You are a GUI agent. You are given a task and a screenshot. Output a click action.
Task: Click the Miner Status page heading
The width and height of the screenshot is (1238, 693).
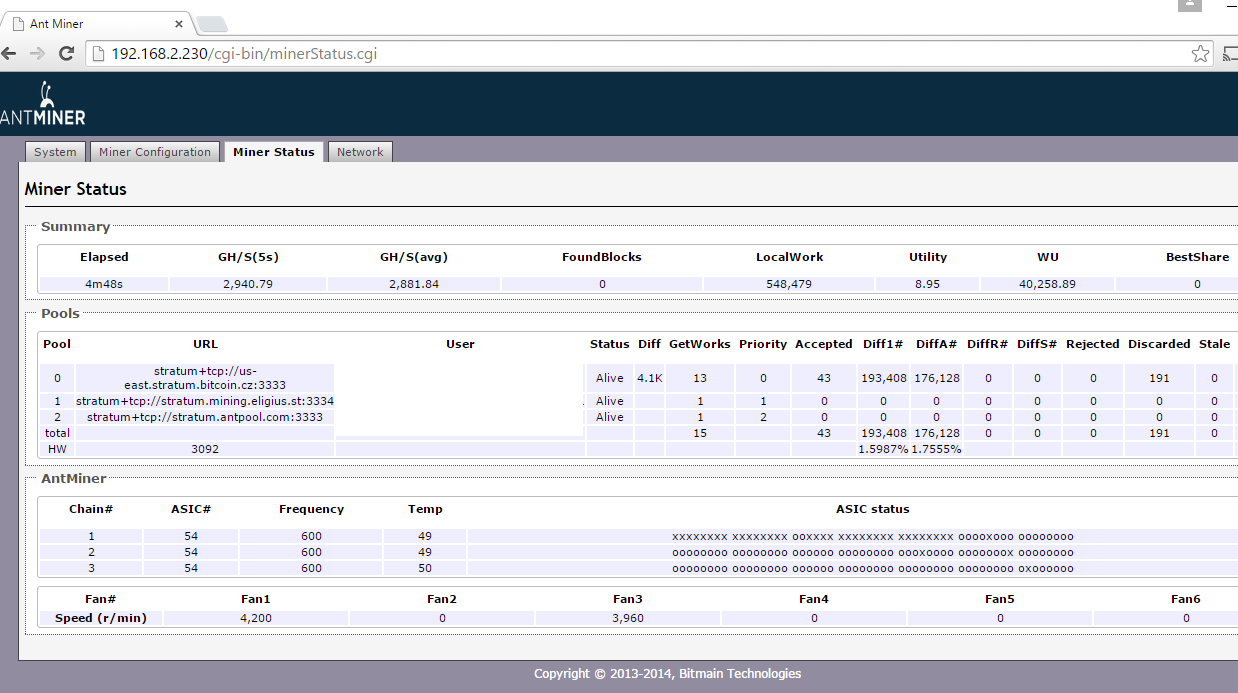[x=76, y=189]
